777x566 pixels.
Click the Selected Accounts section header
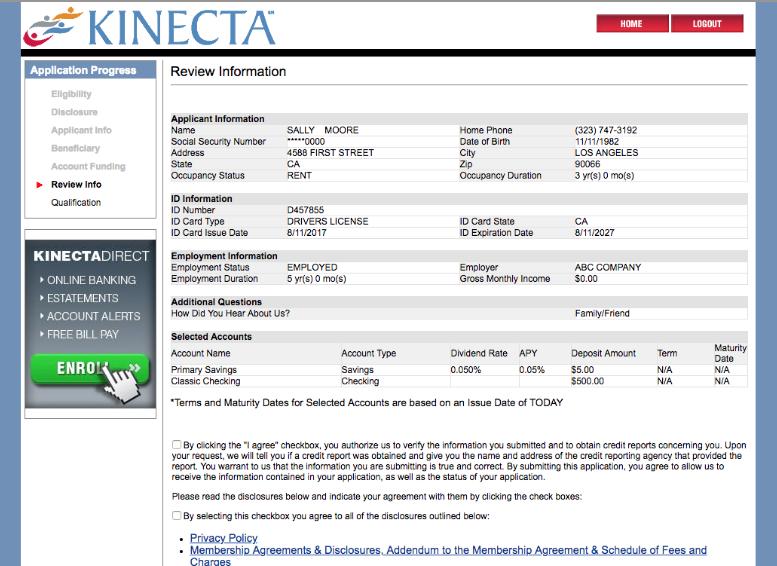[x=212, y=337]
